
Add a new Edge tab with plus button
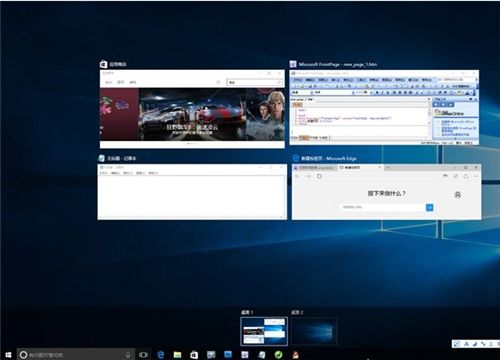[388, 168]
